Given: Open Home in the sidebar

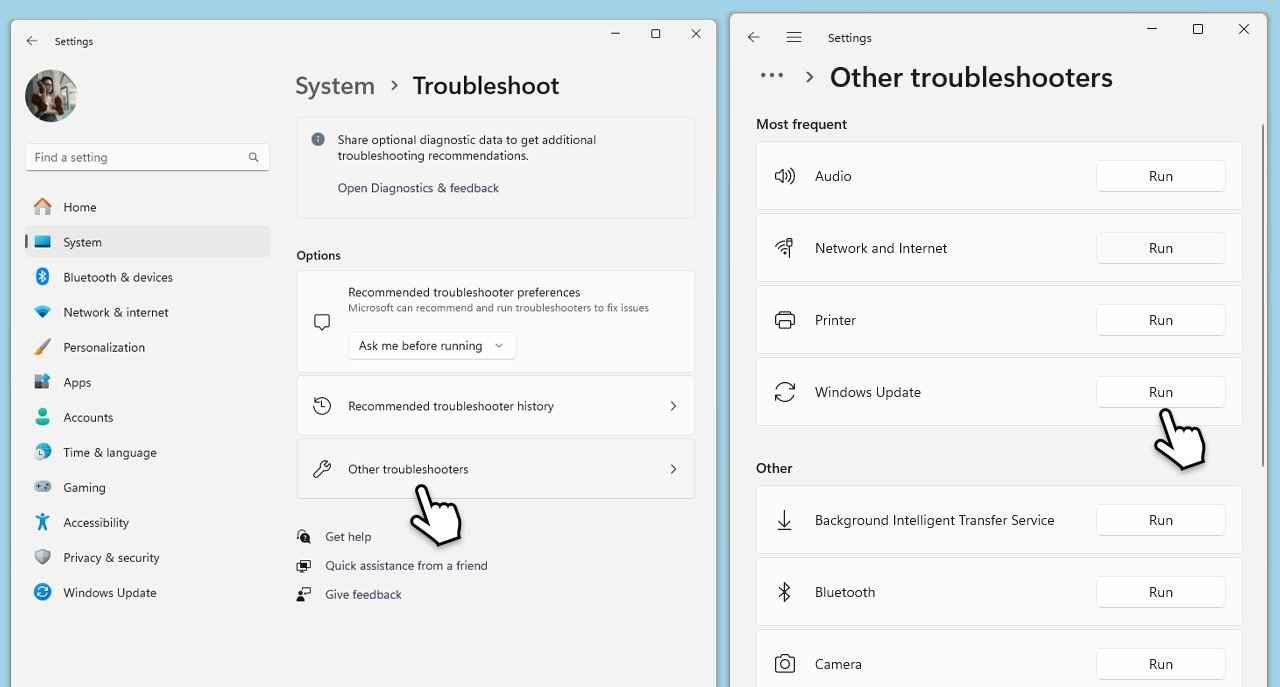Looking at the screenshot, I should tap(147, 207).
